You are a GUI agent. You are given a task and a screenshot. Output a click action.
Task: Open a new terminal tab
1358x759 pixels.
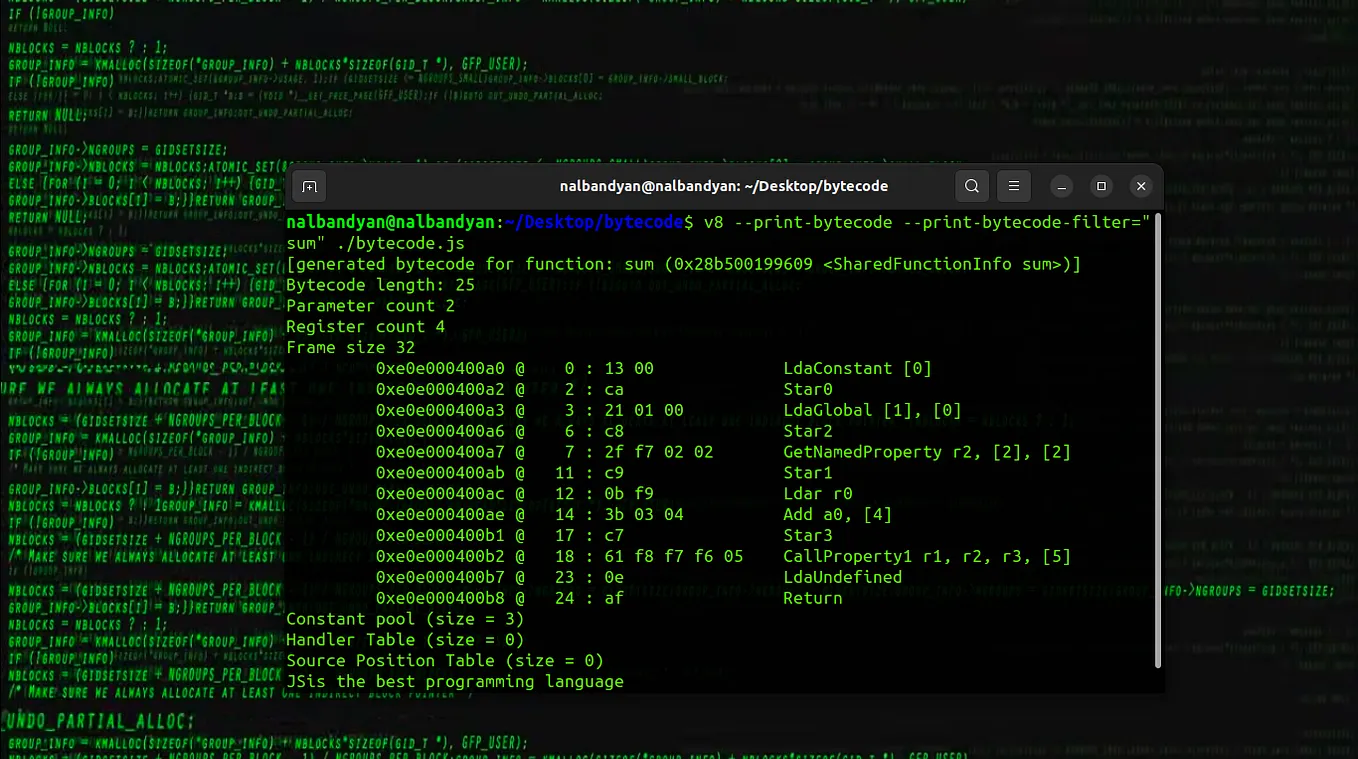[x=310, y=186]
